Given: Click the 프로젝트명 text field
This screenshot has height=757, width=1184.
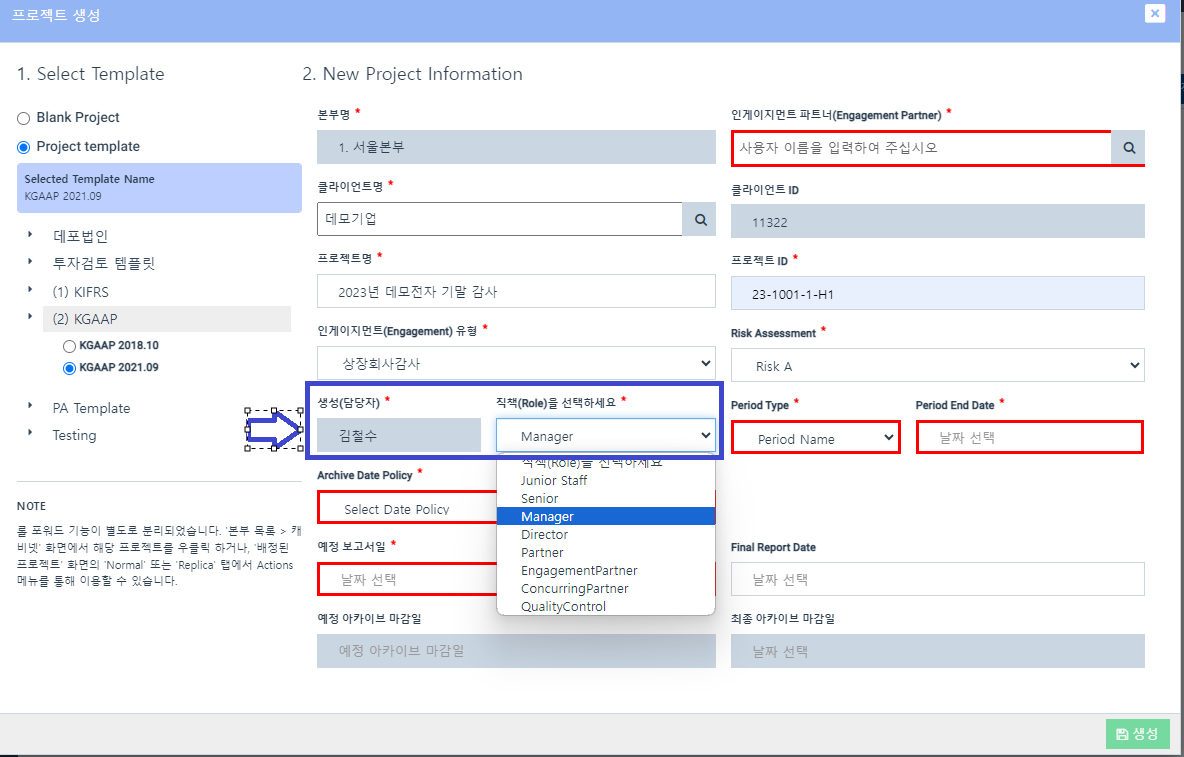Looking at the screenshot, I should pos(516,291).
